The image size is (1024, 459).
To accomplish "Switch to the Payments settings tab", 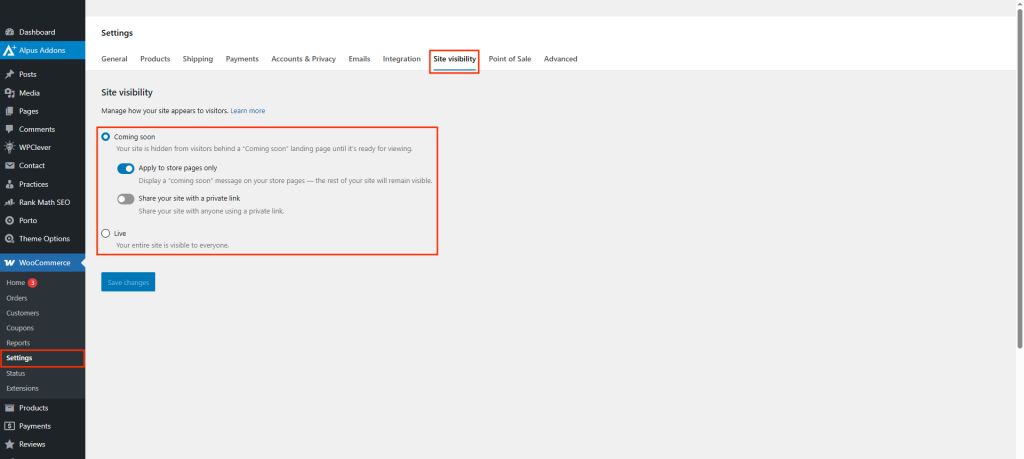I will (x=242, y=59).
